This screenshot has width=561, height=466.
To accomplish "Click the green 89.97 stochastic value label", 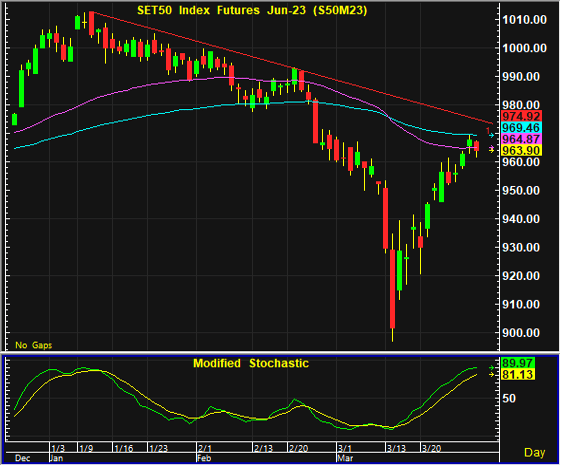I will tap(518, 363).
